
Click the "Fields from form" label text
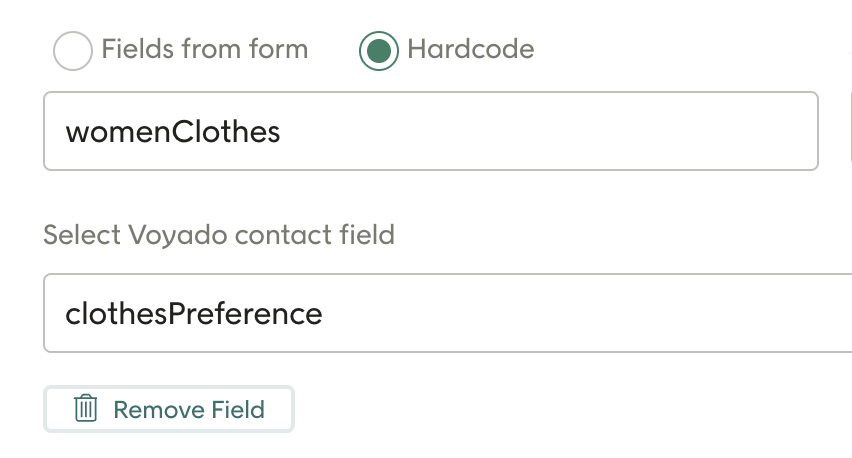tap(204, 49)
